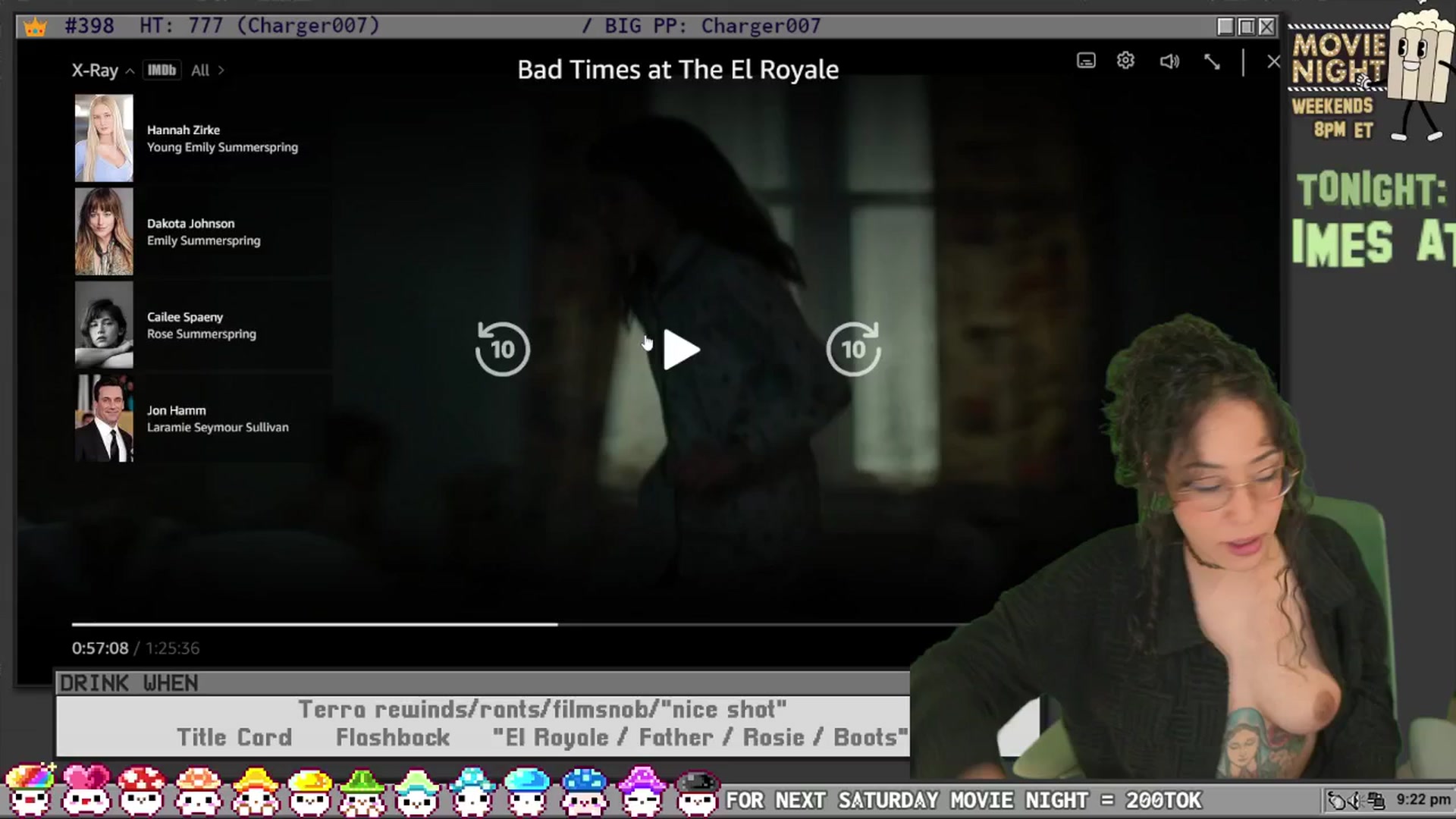Click the Bad Times at The El Royale title
1456x819 pixels.
pos(678,70)
